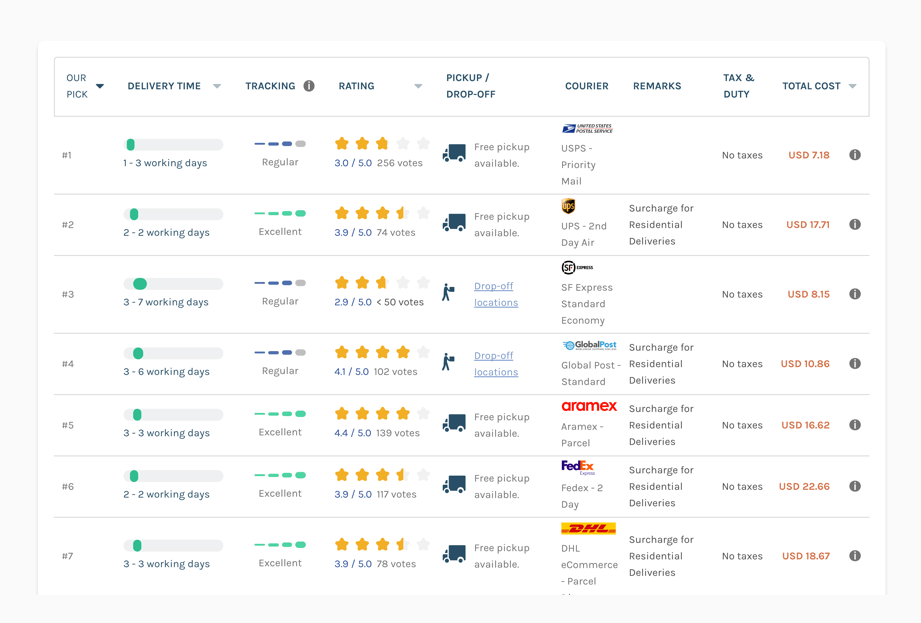Click the Aramex courier logo
The image size is (921, 623).
(589, 406)
